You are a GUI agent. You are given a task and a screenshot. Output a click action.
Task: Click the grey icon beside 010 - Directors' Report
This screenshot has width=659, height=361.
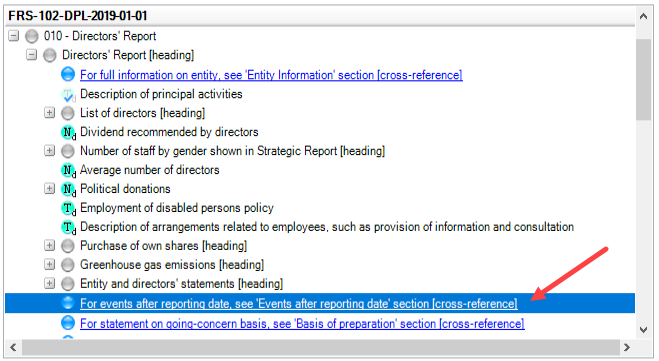point(32,36)
